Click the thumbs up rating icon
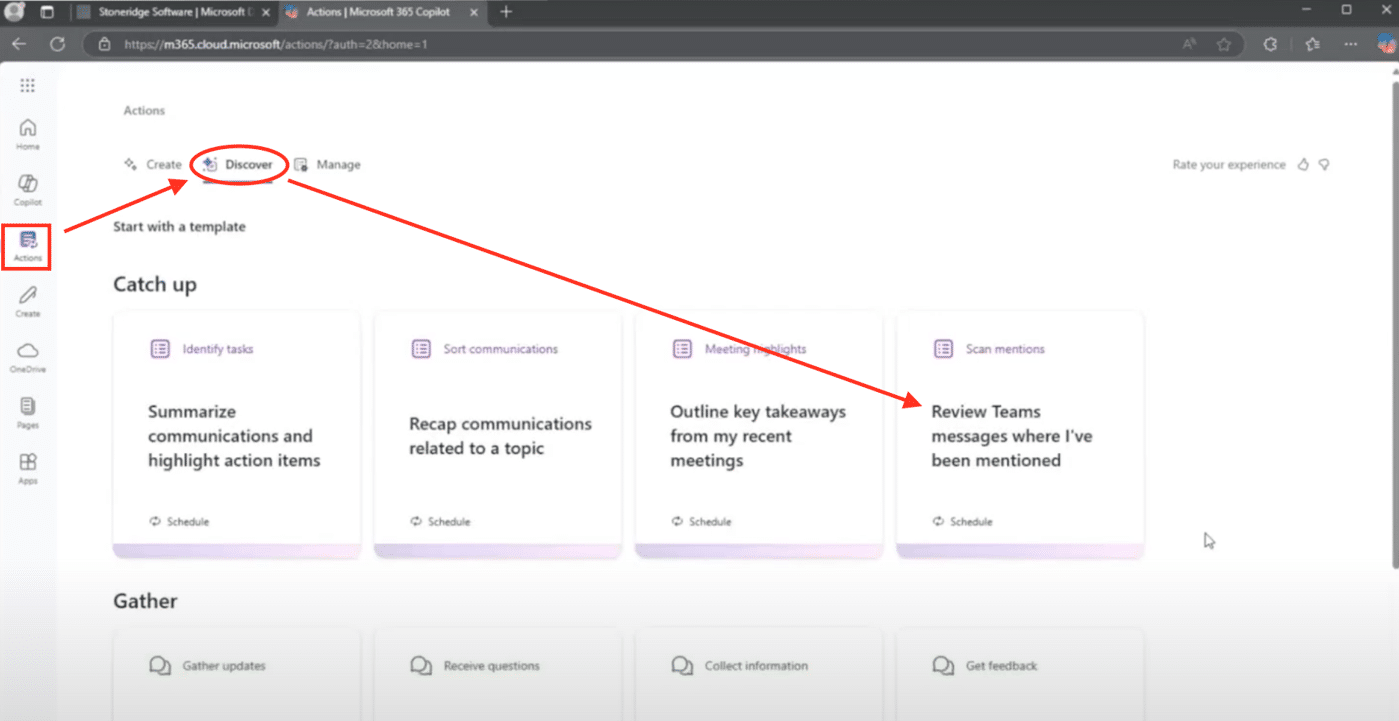 1303,165
